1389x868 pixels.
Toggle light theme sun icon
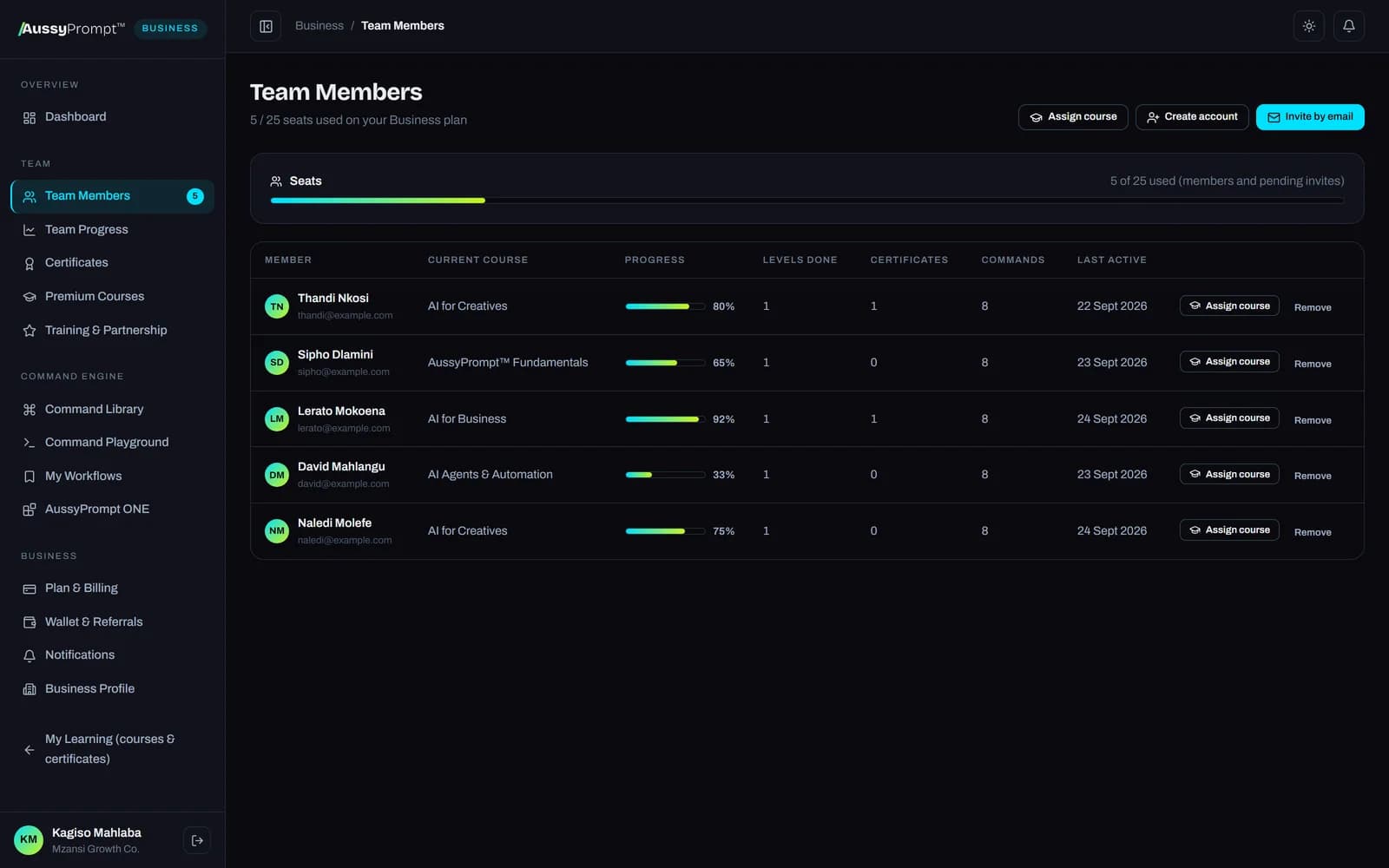pos(1309,26)
